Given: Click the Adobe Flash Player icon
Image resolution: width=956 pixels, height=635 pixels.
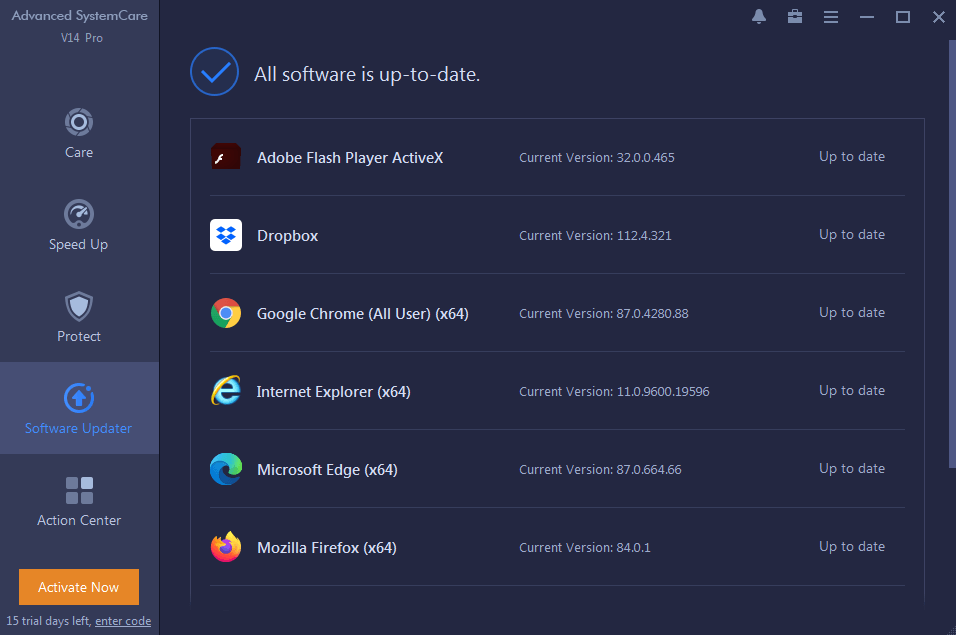Looking at the screenshot, I should (226, 157).
